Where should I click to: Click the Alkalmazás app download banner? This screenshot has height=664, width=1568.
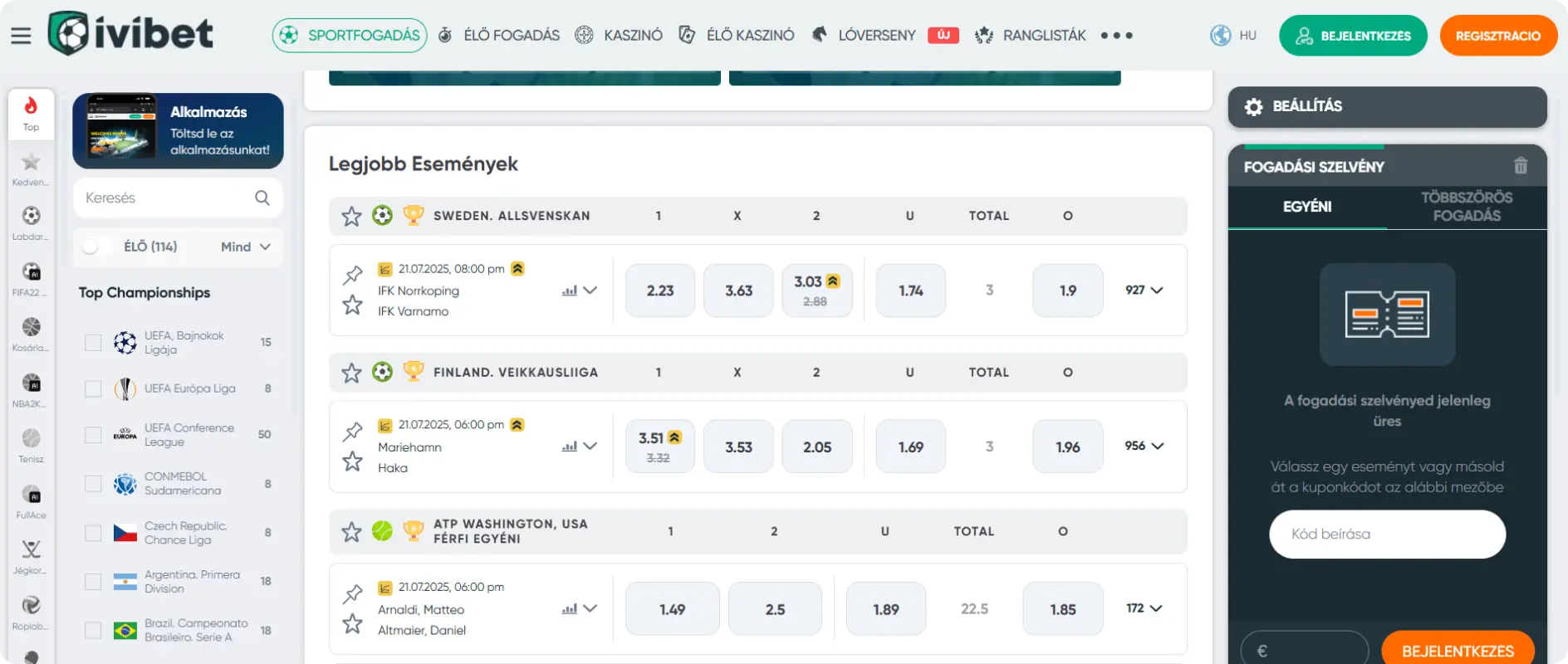pyautogui.click(x=178, y=131)
